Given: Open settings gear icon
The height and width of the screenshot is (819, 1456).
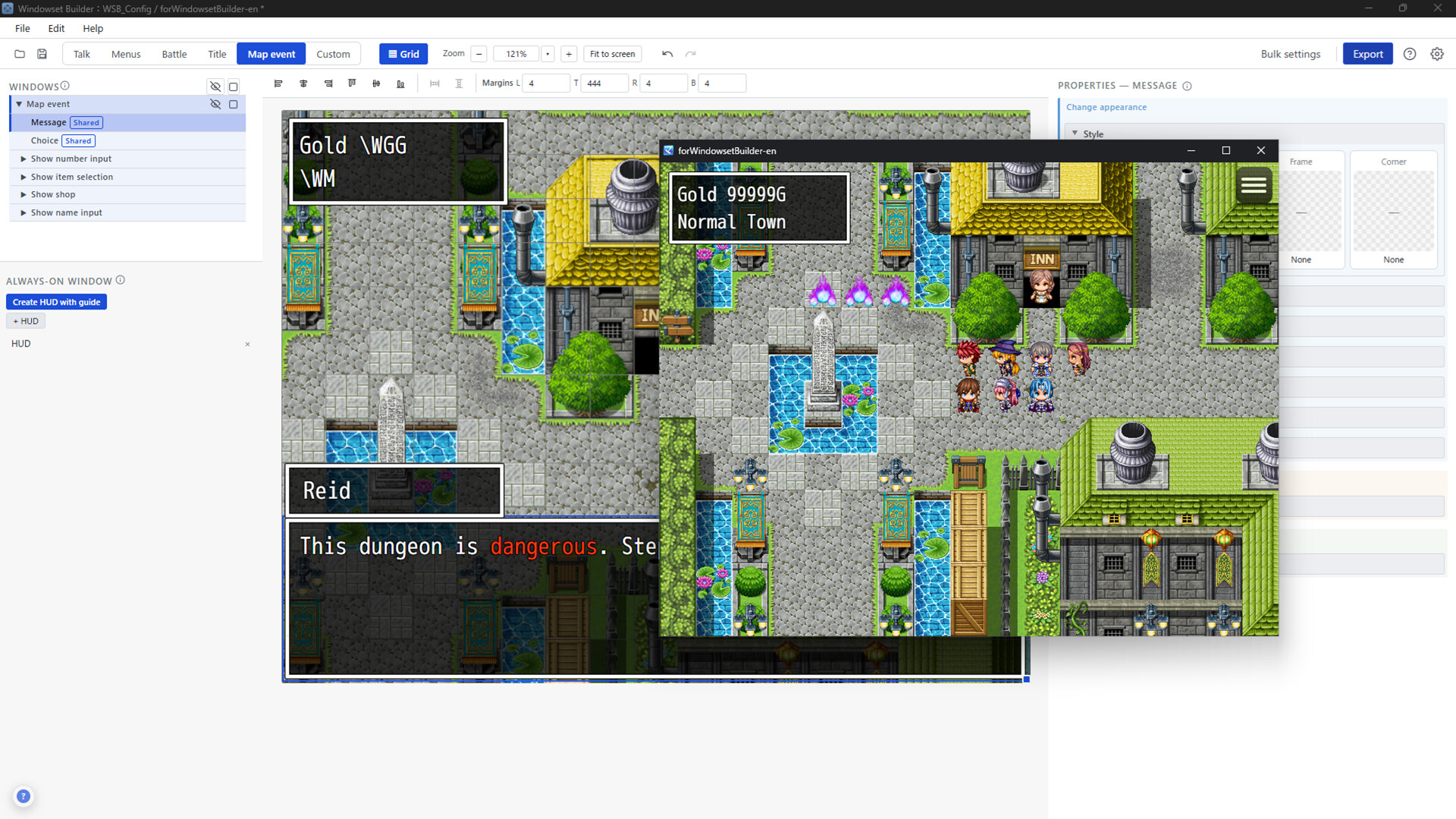Looking at the screenshot, I should pos(1437,54).
